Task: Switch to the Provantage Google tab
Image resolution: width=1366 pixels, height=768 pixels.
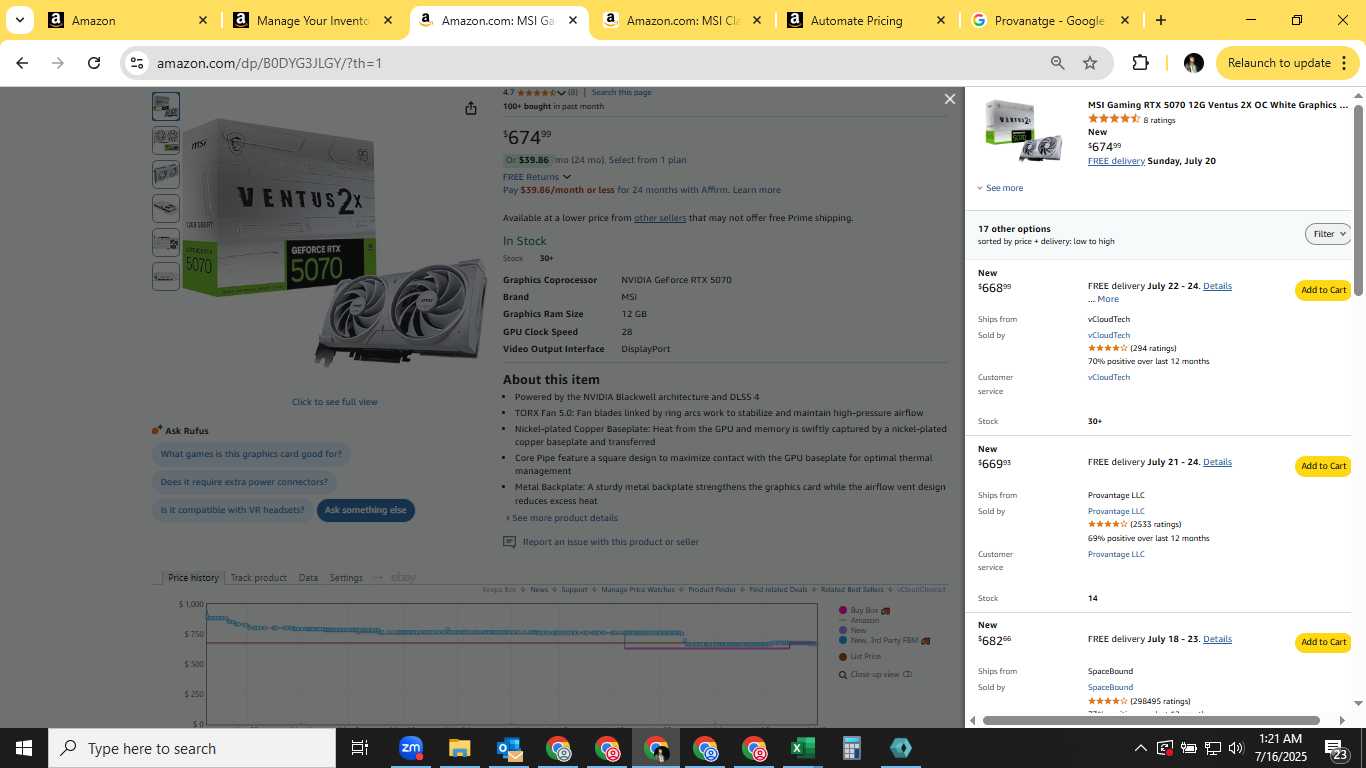Action: tap(1051, 20)
